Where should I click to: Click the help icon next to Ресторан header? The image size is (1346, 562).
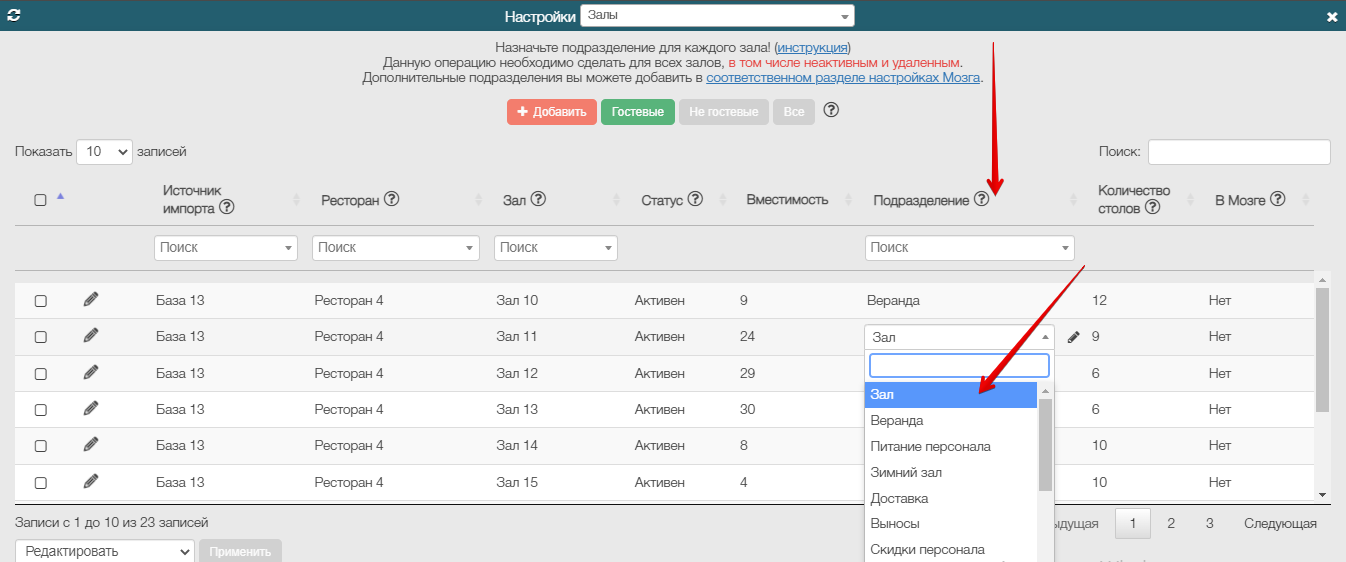click(392, 199)
